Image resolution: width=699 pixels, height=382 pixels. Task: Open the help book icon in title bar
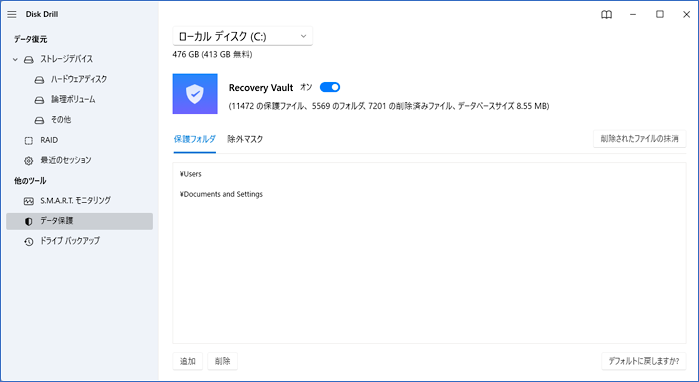click(x=606, y=15)
